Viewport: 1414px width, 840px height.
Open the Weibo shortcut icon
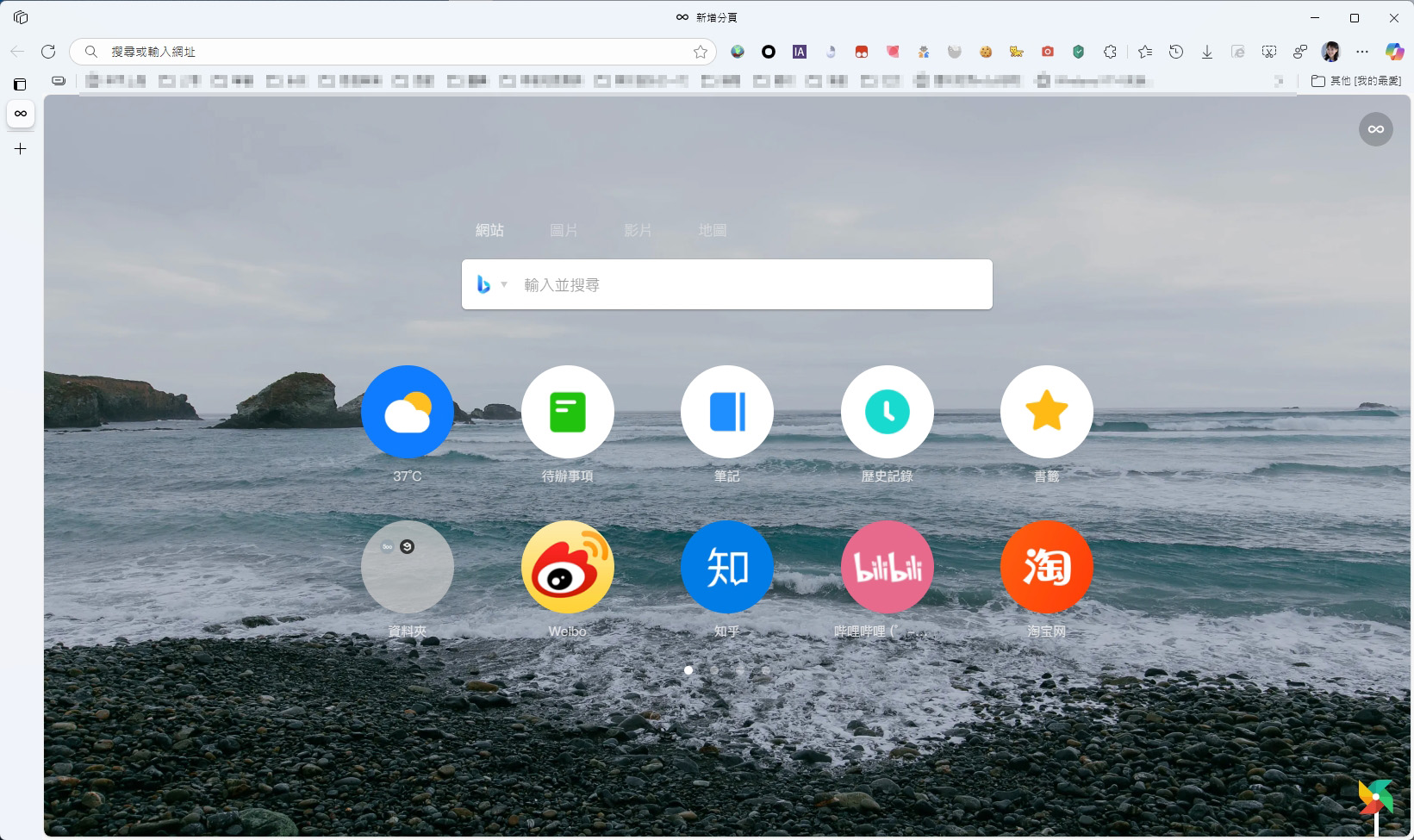point(567,567)
